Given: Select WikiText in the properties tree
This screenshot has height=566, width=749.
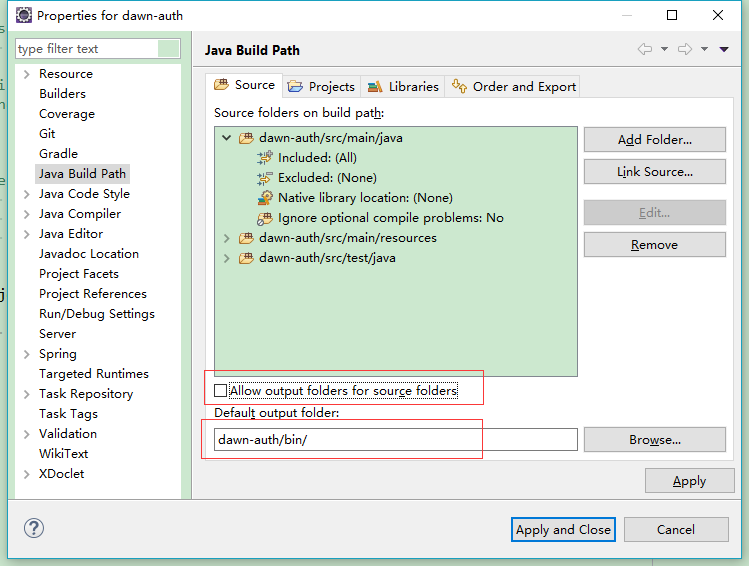Looking at the screenshot, I should 64,454.
